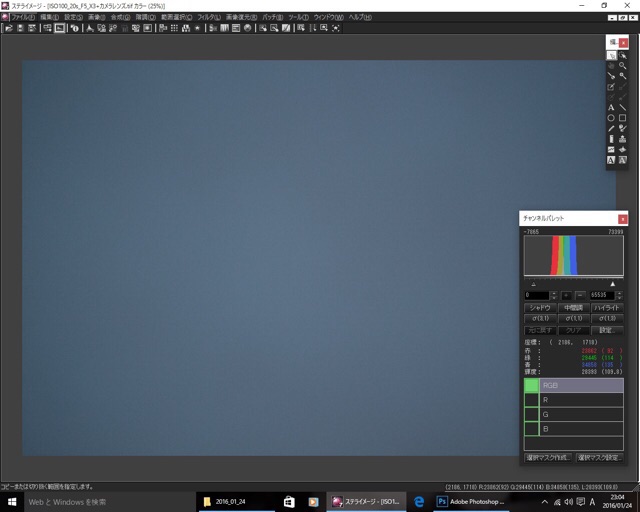This screenshot has height=512, width=640.
Task: Decrease the minimum level value 0 stepper
Action: click(x=553, y=298)
